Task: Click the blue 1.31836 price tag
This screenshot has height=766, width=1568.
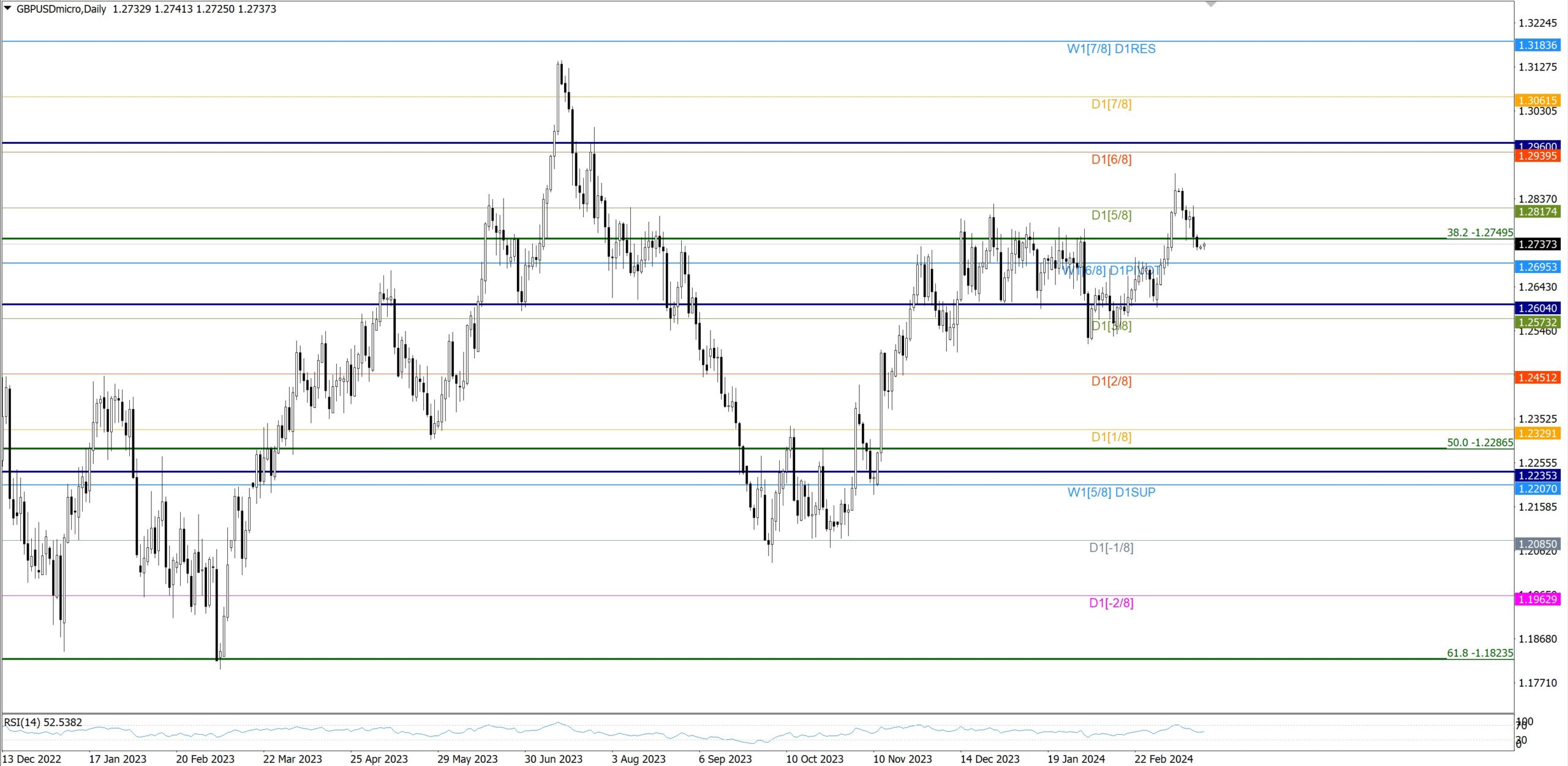Action: pyautogui.click(x=1537, y=45)
